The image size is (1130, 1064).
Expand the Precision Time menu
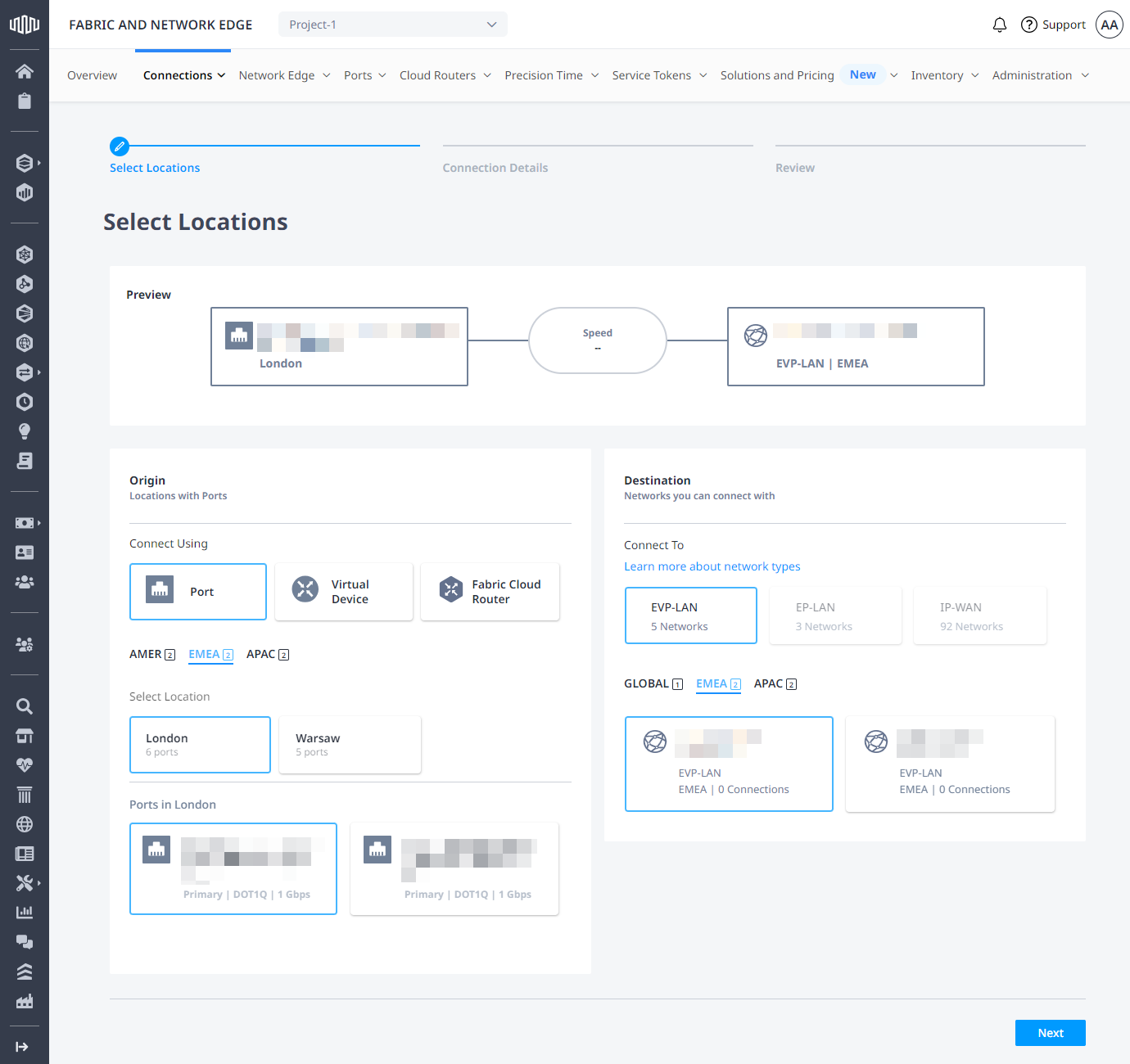(552, 75)
